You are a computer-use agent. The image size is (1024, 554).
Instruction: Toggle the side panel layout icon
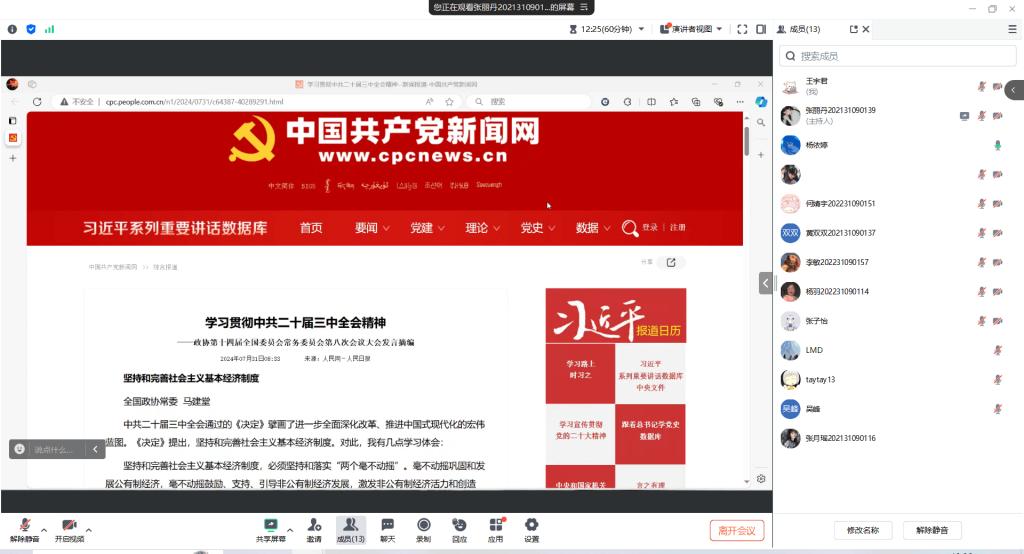coord(761,29)
